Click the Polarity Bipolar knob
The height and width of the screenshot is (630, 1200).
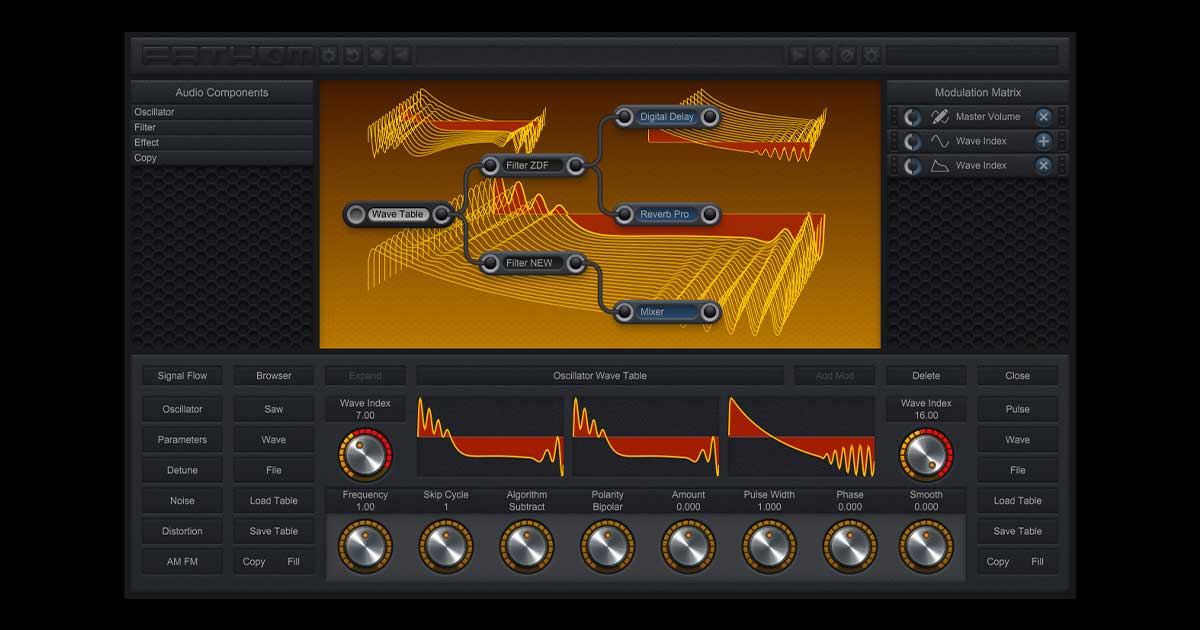click(x=607, y=546)
